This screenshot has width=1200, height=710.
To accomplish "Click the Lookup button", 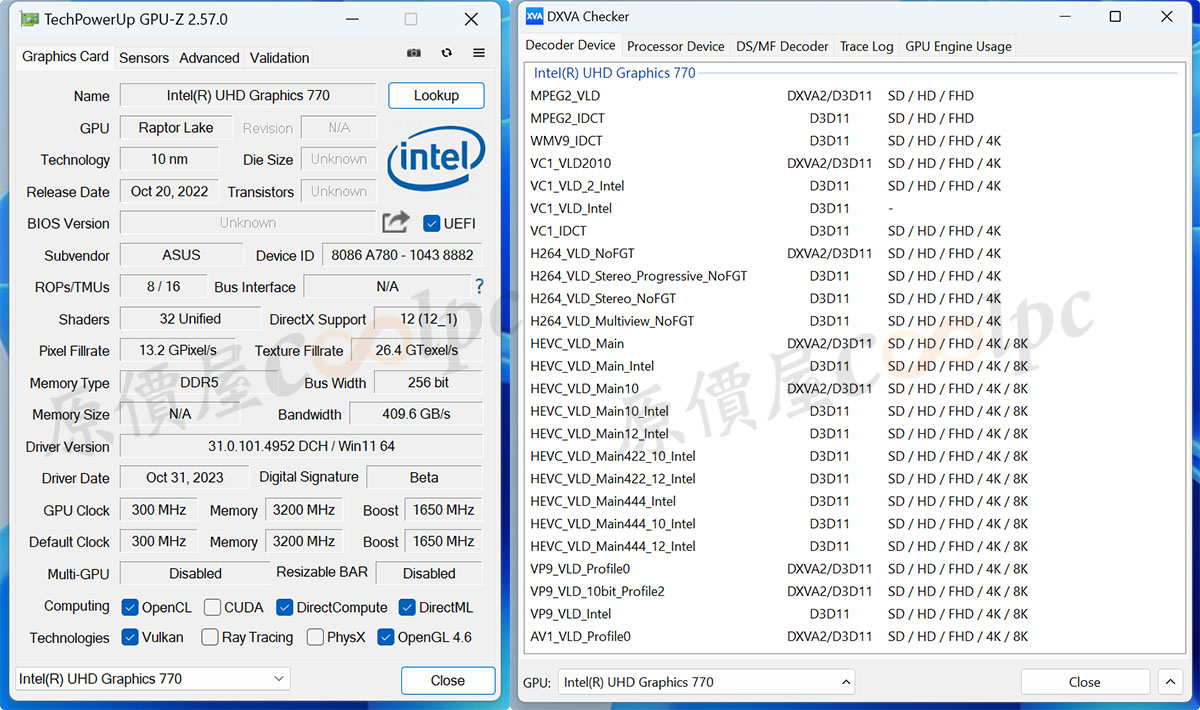I will [436, 95].
